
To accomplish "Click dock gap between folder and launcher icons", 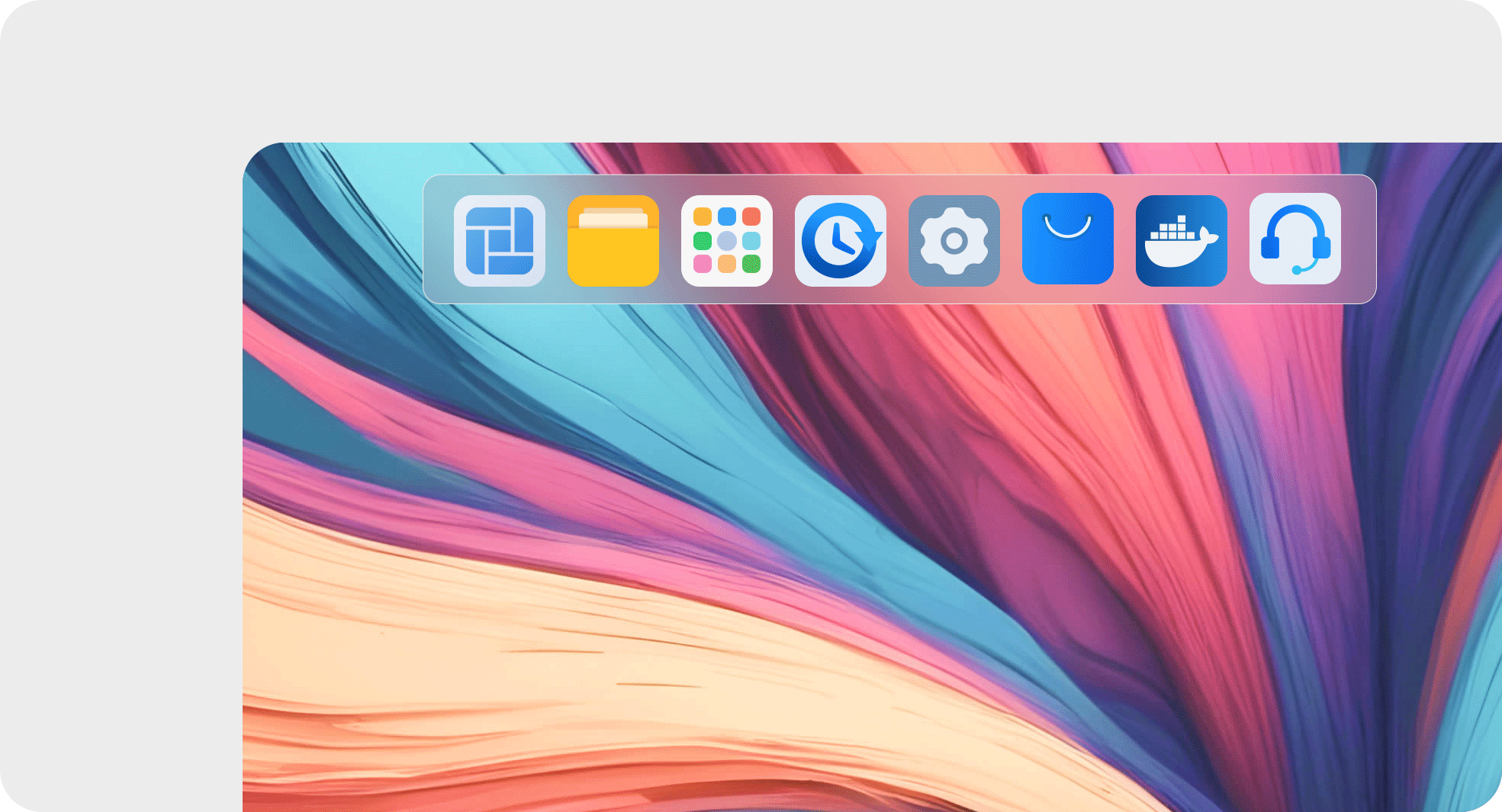I will (x=670, y=241).
